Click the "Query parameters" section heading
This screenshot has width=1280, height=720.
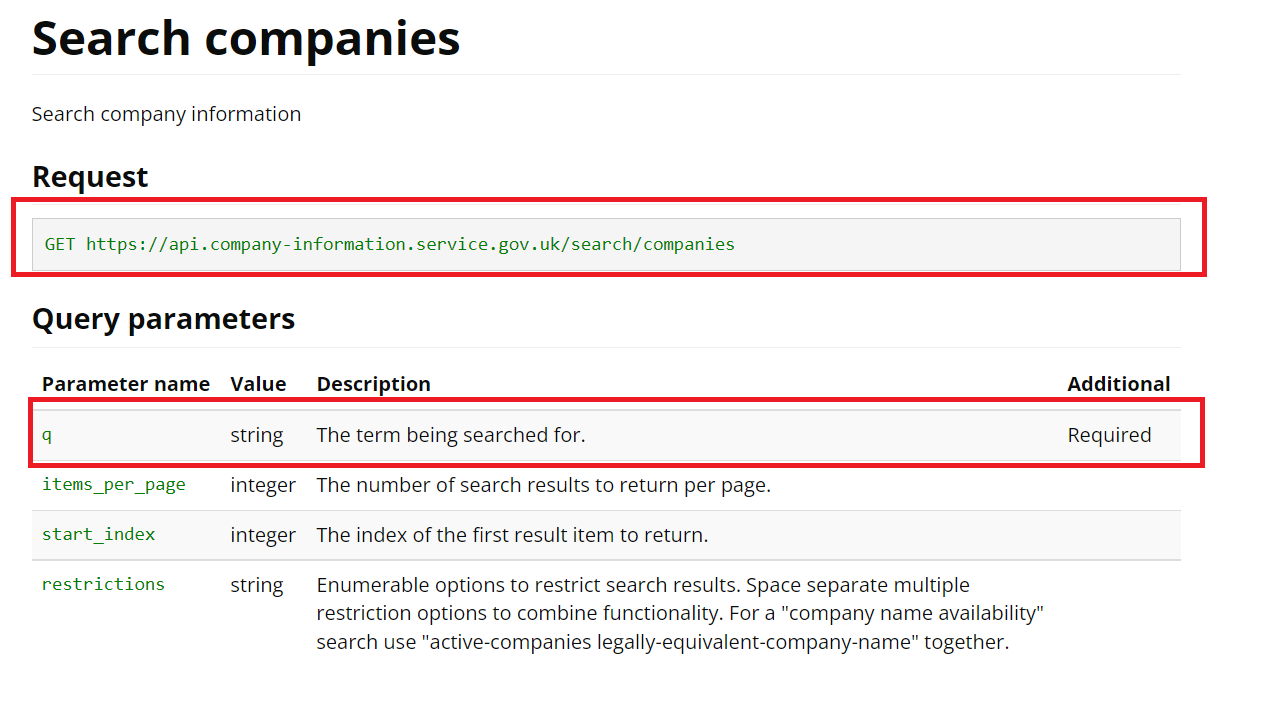pyautogui.click(x=163, y=319)
